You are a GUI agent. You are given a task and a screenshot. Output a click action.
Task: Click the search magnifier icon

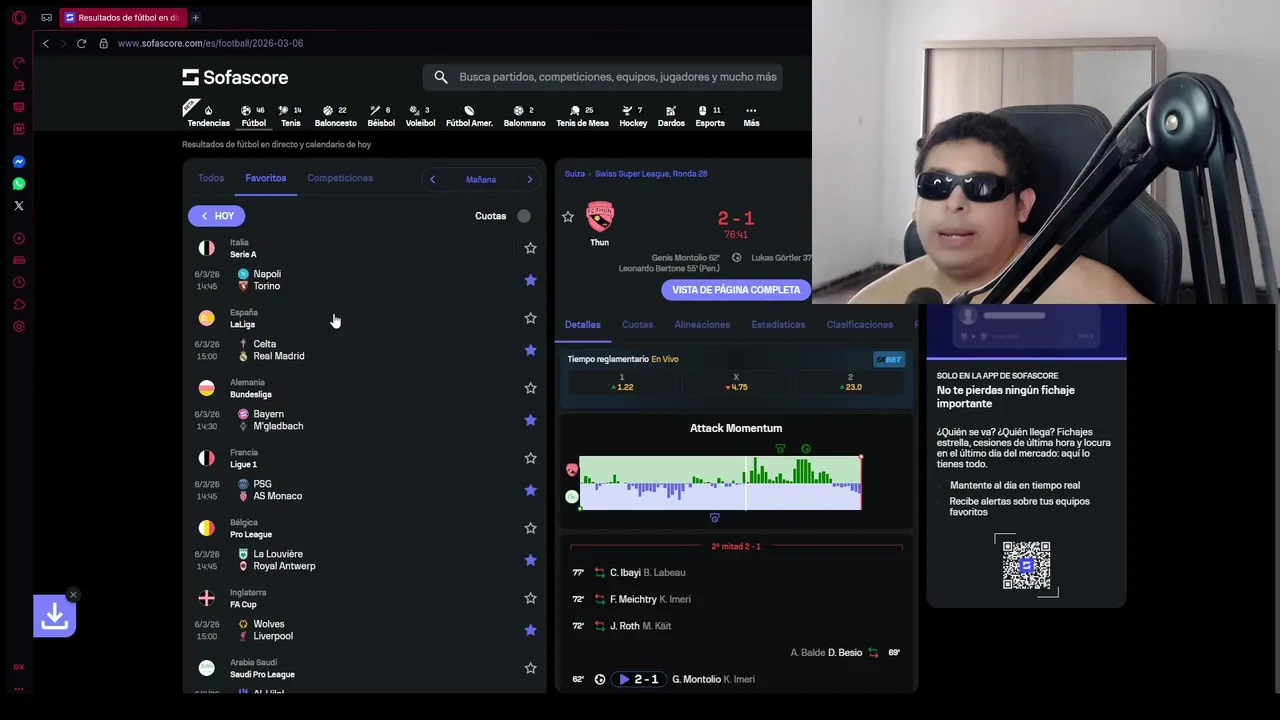(441, 77)
